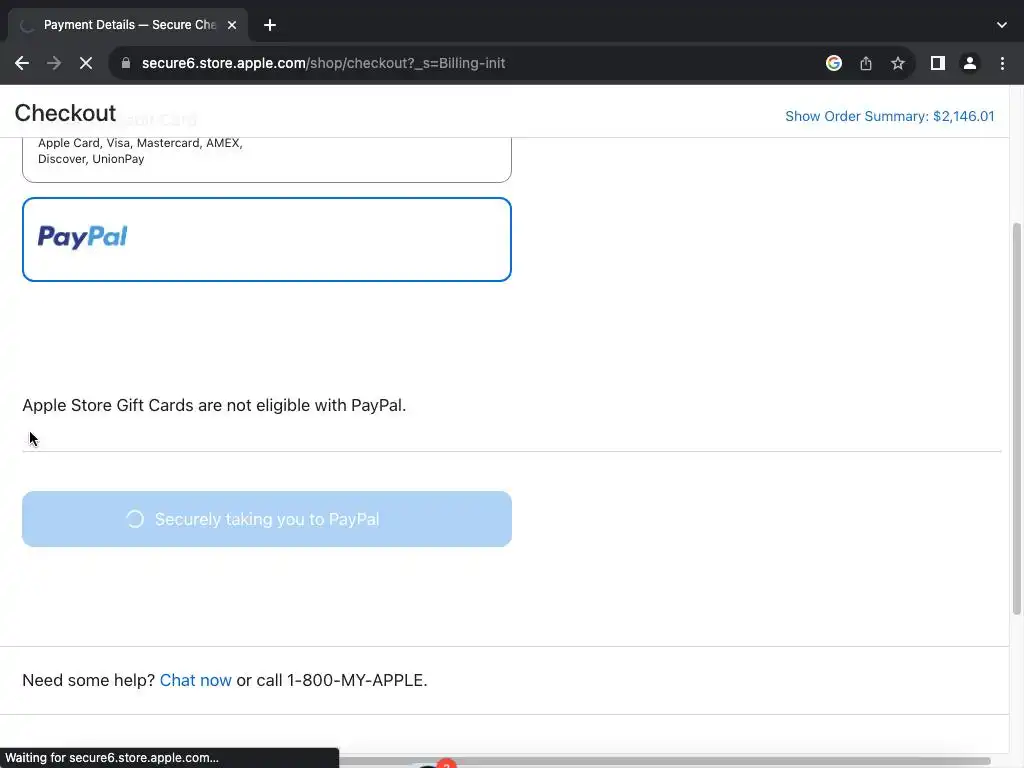Click Securely taking you to PayPal button
This screenshot has width=1024, height=768.
tap(266, 519)
